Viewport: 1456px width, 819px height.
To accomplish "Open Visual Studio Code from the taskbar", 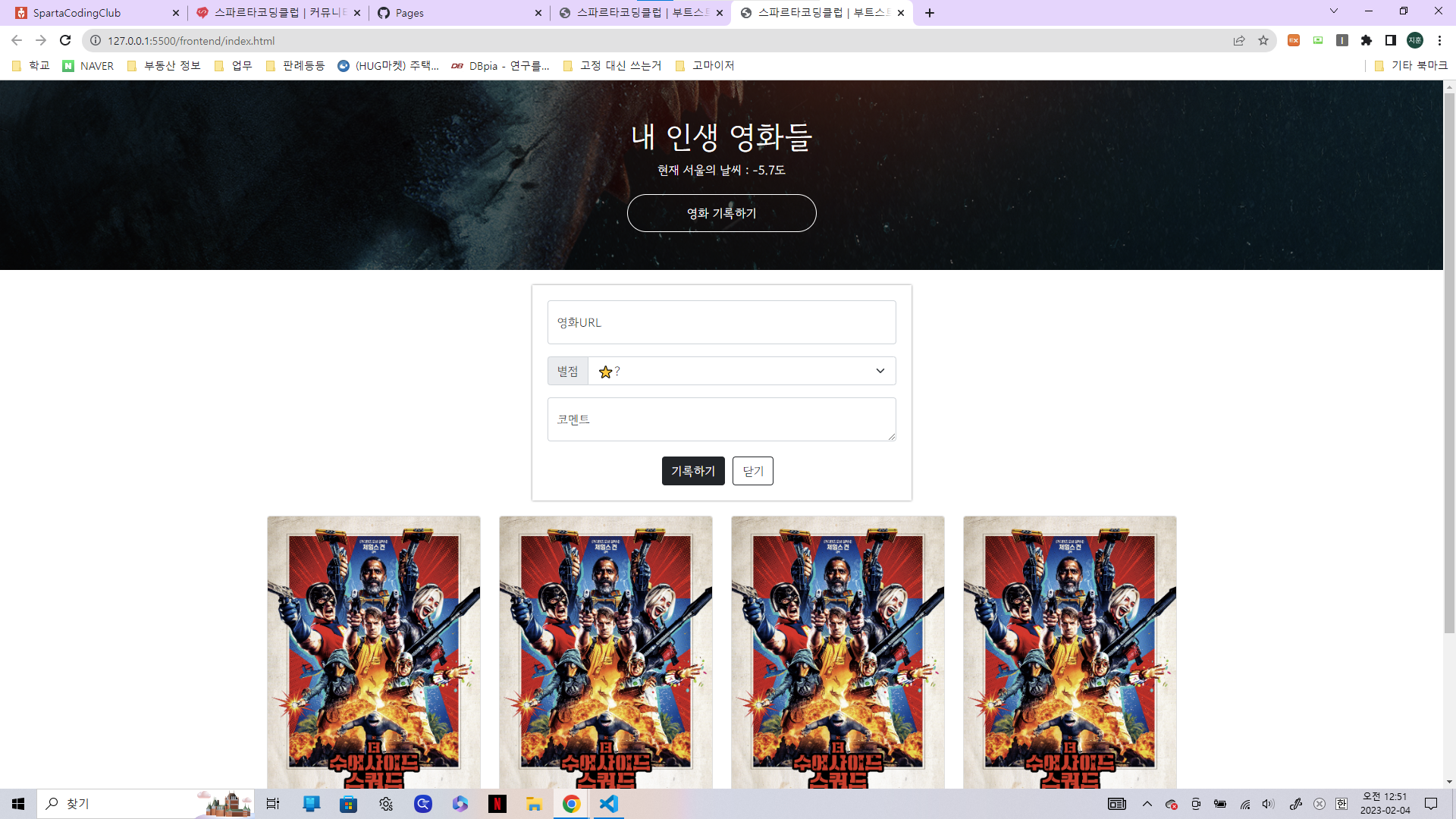I will point(609,804).
